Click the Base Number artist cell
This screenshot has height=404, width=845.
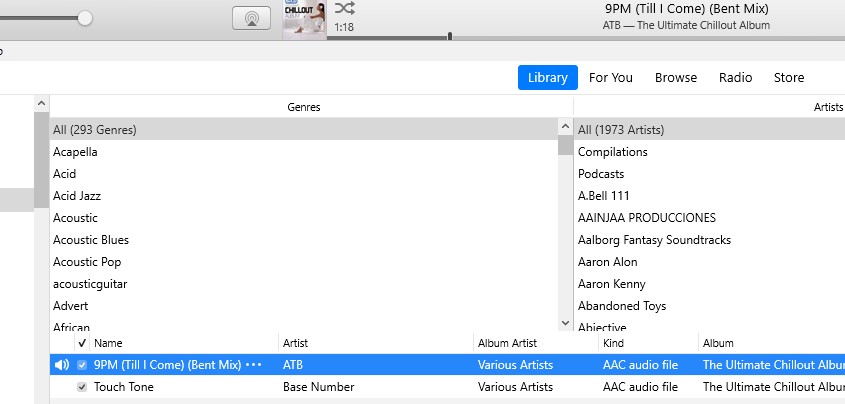pyautogui.click(x=318, y=387)
